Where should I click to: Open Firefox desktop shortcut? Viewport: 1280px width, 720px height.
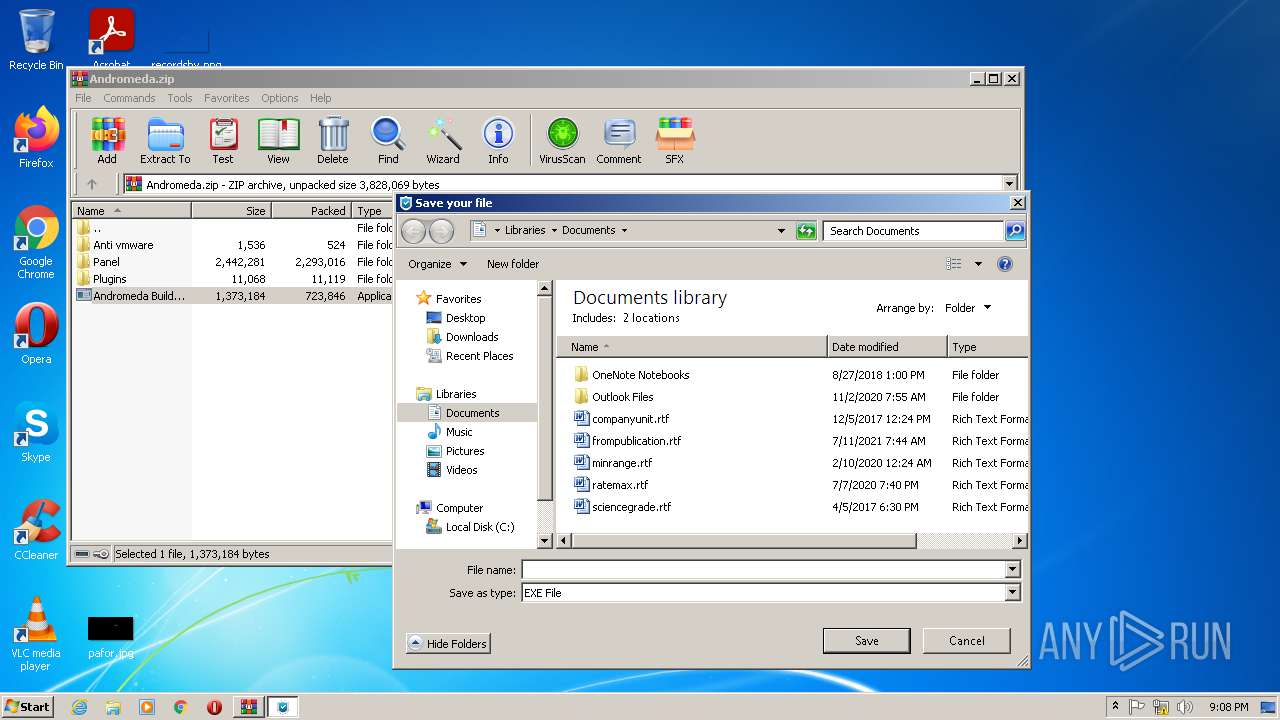(36, 138)
